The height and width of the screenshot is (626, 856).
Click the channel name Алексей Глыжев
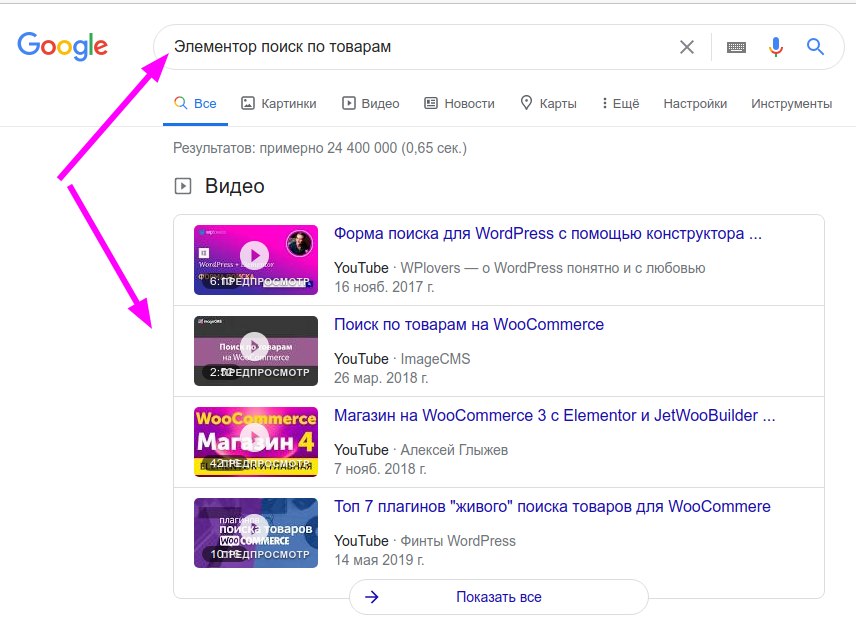point(454,450)
